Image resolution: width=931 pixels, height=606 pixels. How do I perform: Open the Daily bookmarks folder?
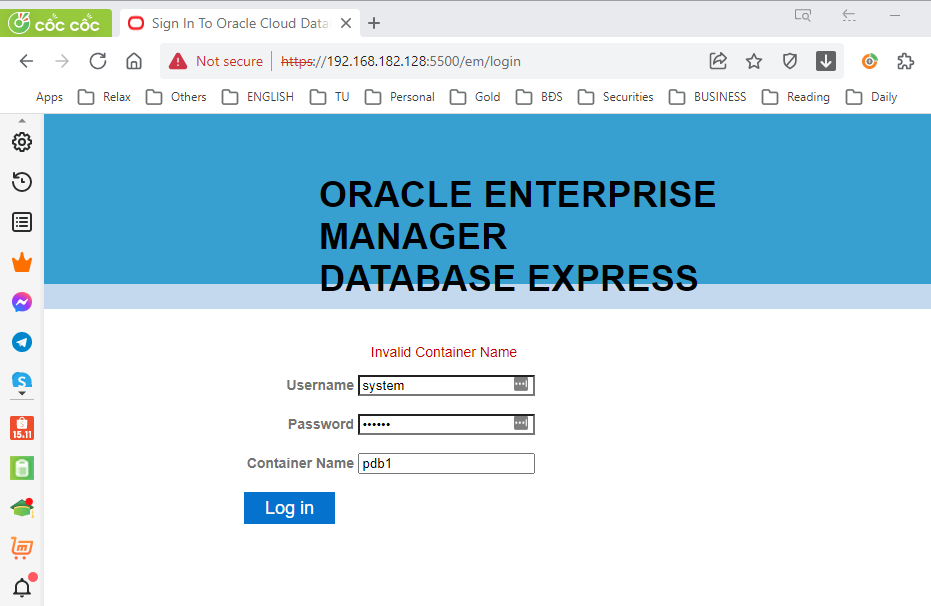point(871,97)
